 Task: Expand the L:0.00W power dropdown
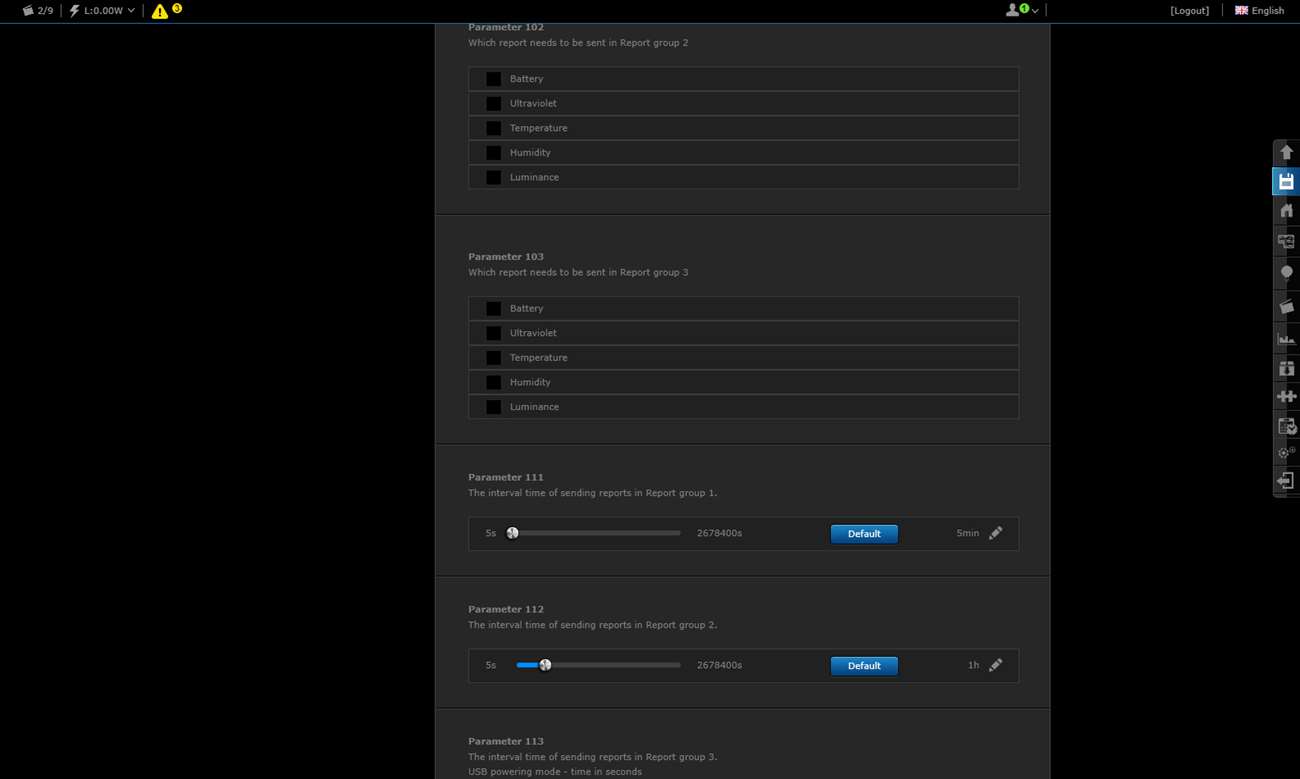point(103,11)
